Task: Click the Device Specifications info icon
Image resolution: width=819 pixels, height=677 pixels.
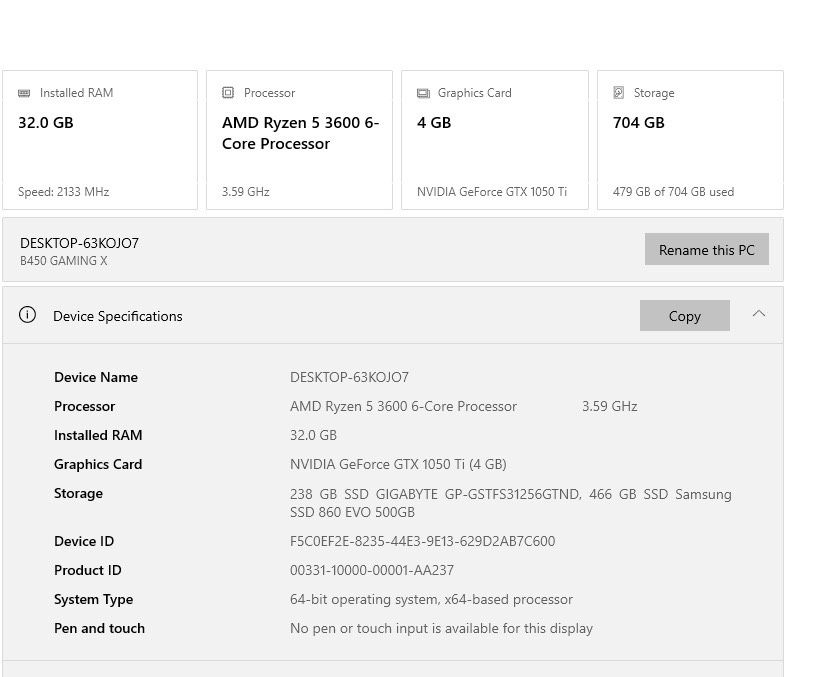Action: pyautogui.click(x=28, y=315)
